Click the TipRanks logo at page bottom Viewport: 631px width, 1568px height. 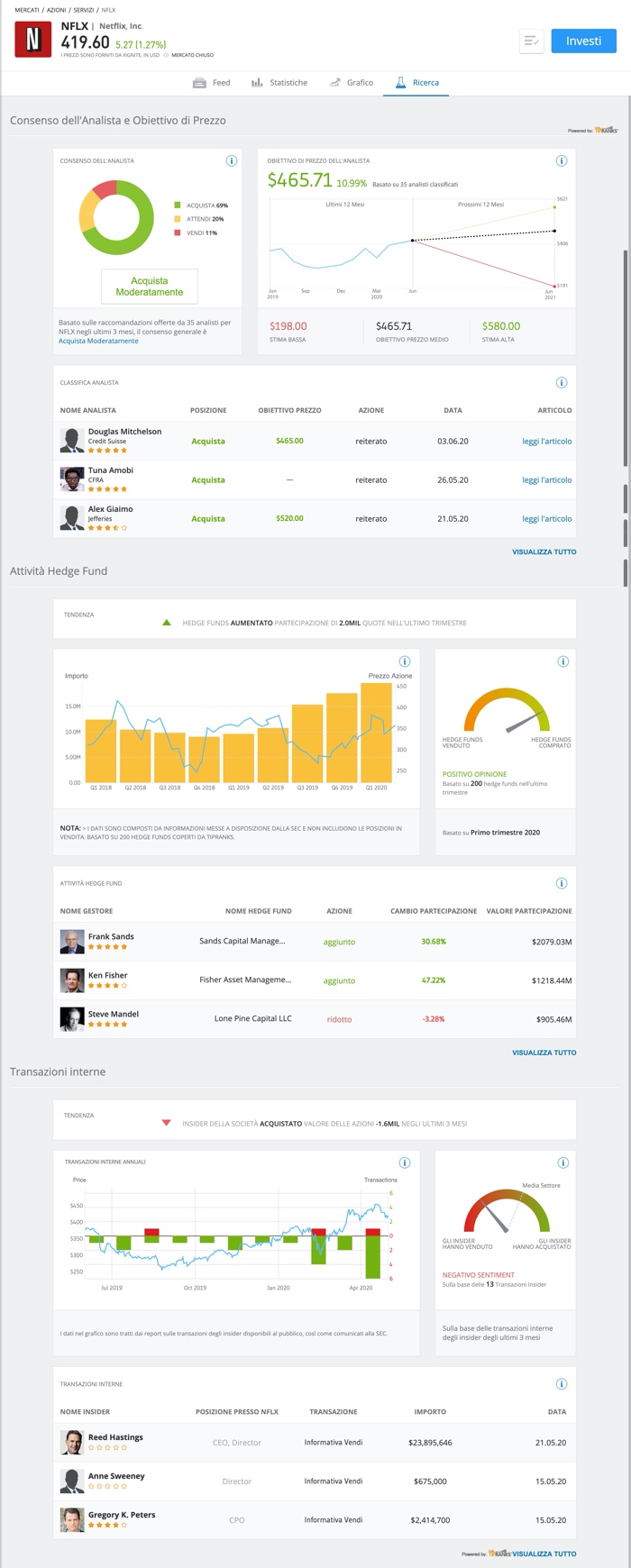tap(498, 1554)
